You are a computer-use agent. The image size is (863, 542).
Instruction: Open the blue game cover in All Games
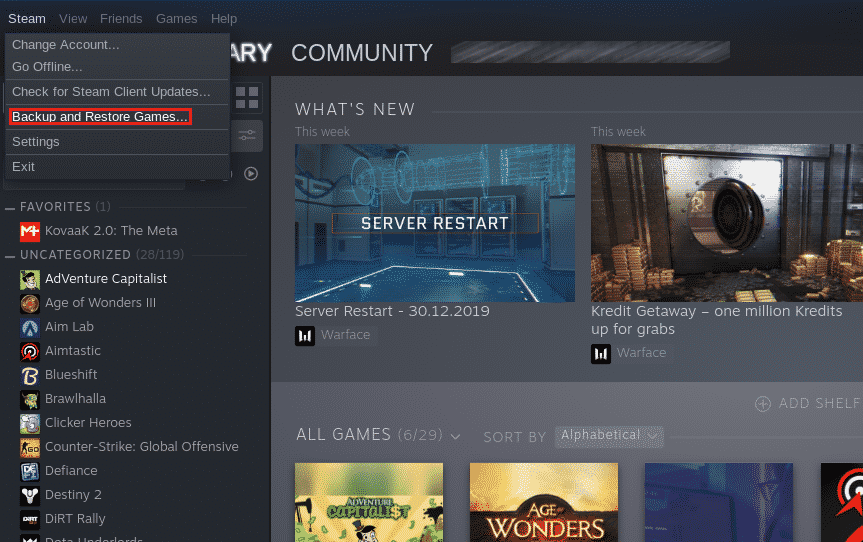click(719, 502)
